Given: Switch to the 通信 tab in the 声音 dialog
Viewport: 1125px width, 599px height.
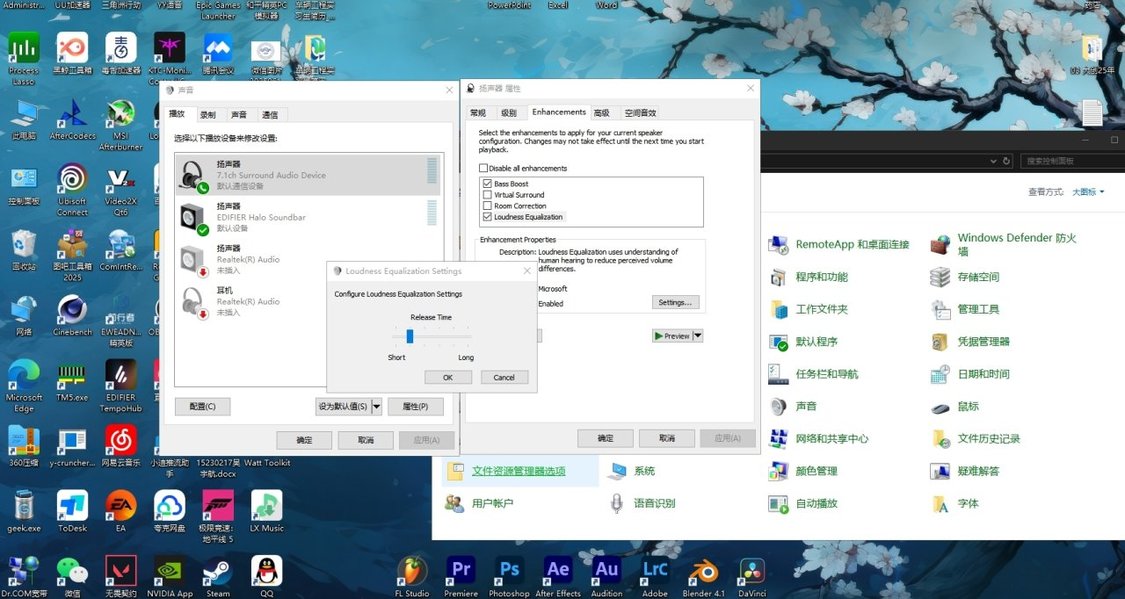Looking at the screenshot, I should (x=270, y=114).
